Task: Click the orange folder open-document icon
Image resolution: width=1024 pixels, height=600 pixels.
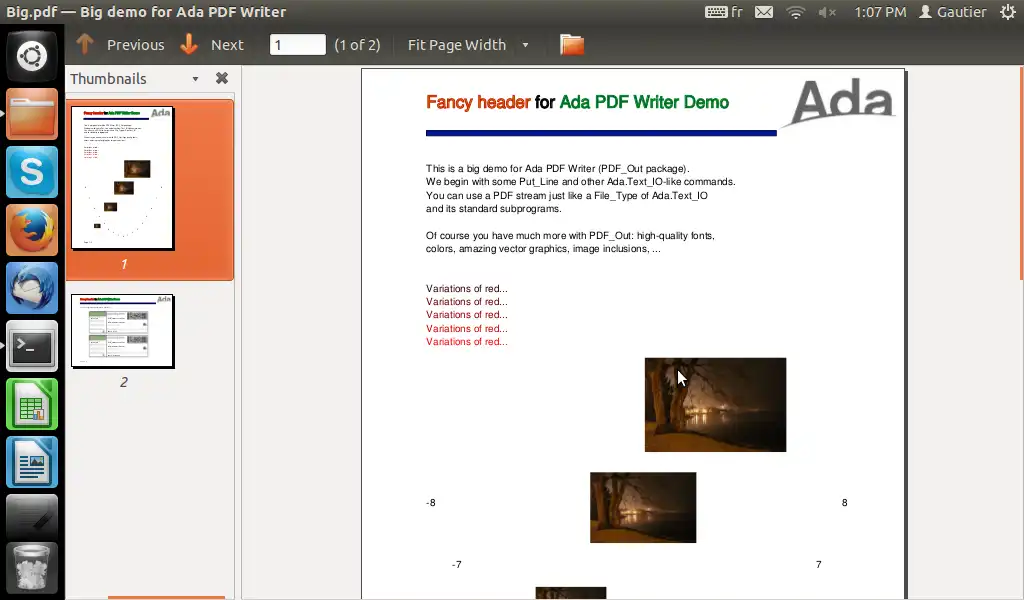Action: 572,44
